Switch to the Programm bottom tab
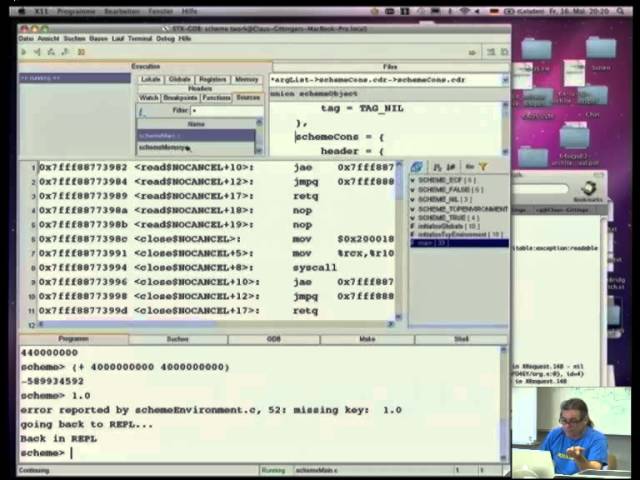 point(73,339)
